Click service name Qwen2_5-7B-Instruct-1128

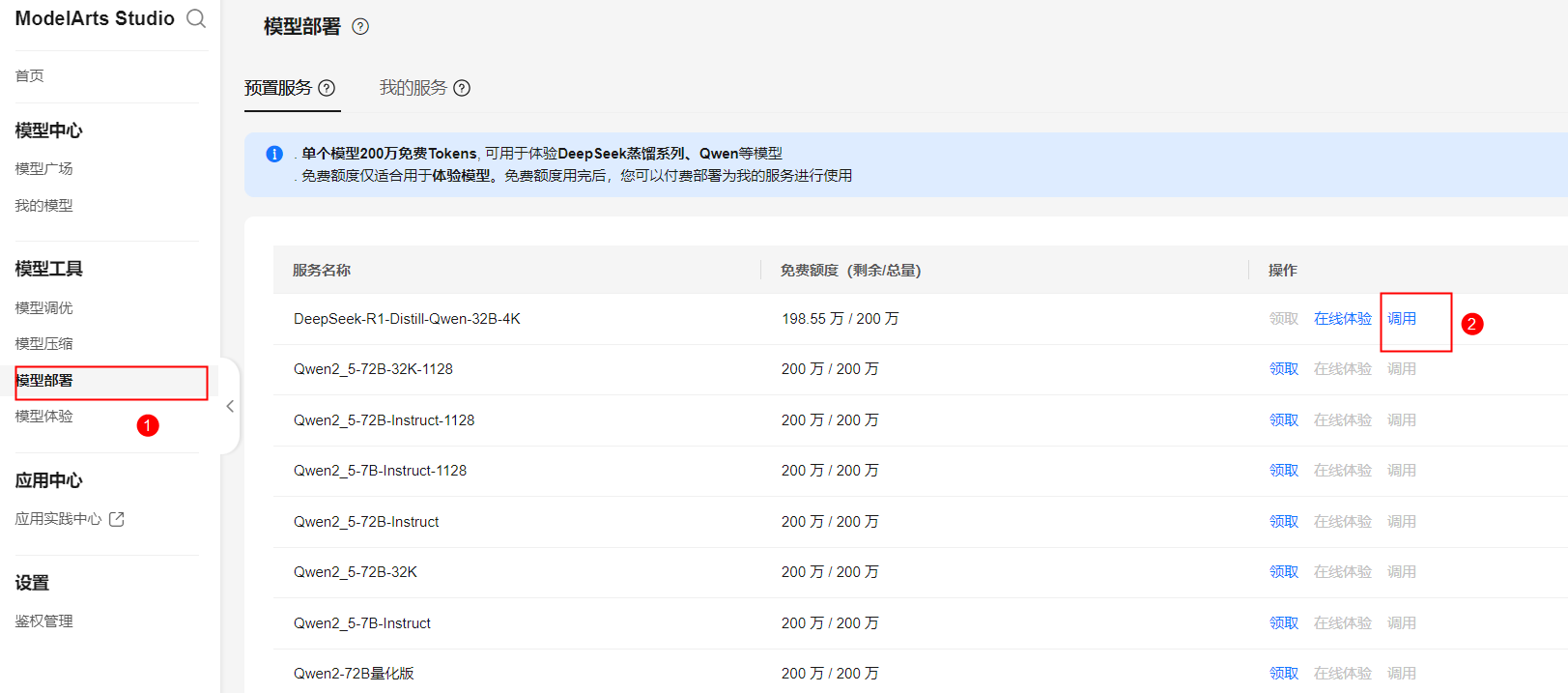tap(380, 470)
